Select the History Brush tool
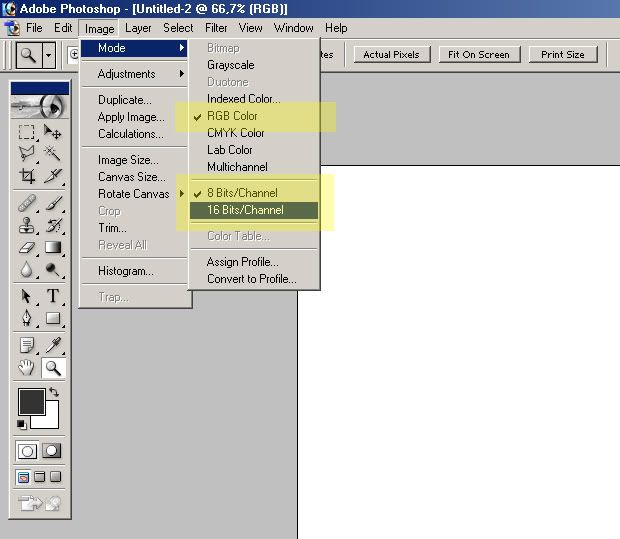 pyautogui.click(x=52, y=225)
